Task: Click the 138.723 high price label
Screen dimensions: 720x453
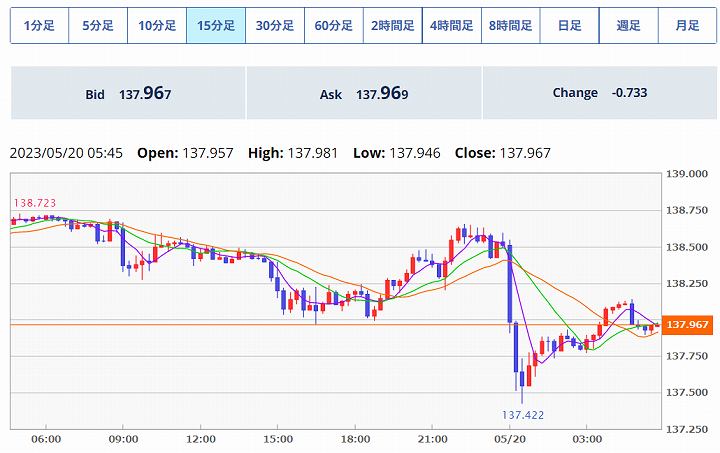Action: pyautogui.click(x=35, y=203)
